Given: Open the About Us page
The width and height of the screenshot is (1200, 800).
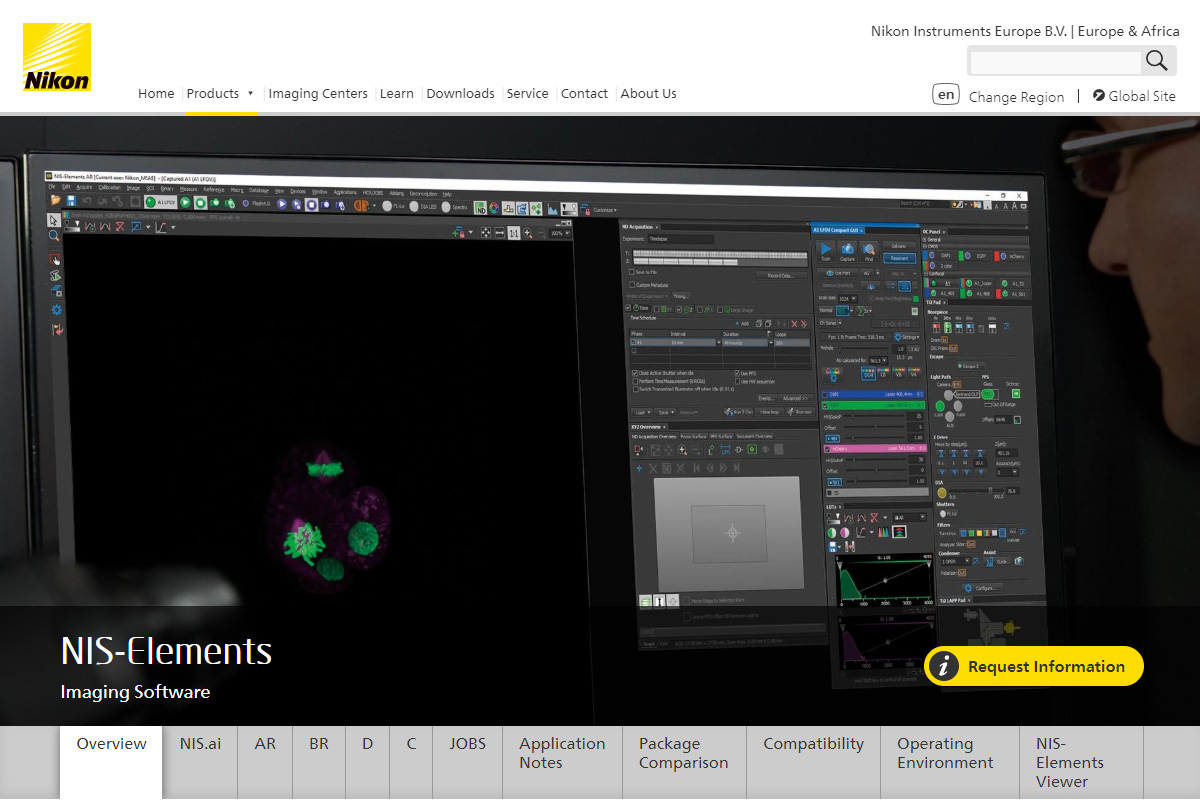Looking at the screenshot, I should coord(648,94).
